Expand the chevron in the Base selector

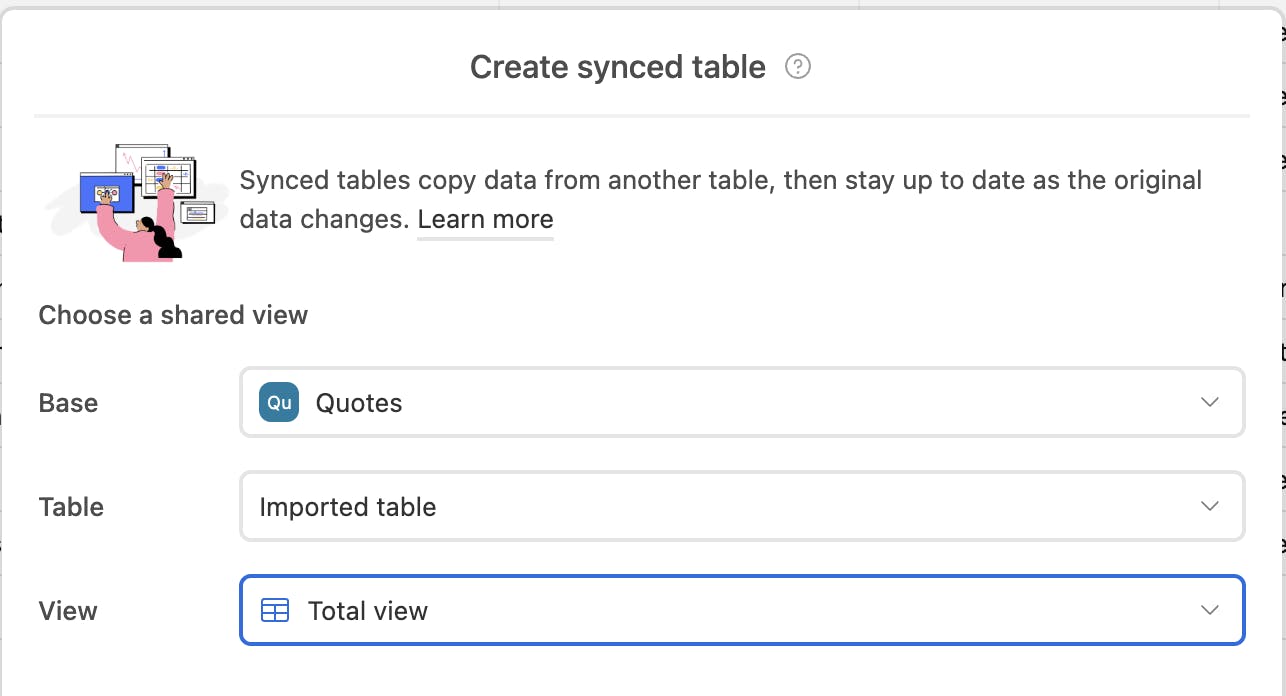click(1209, 403)
